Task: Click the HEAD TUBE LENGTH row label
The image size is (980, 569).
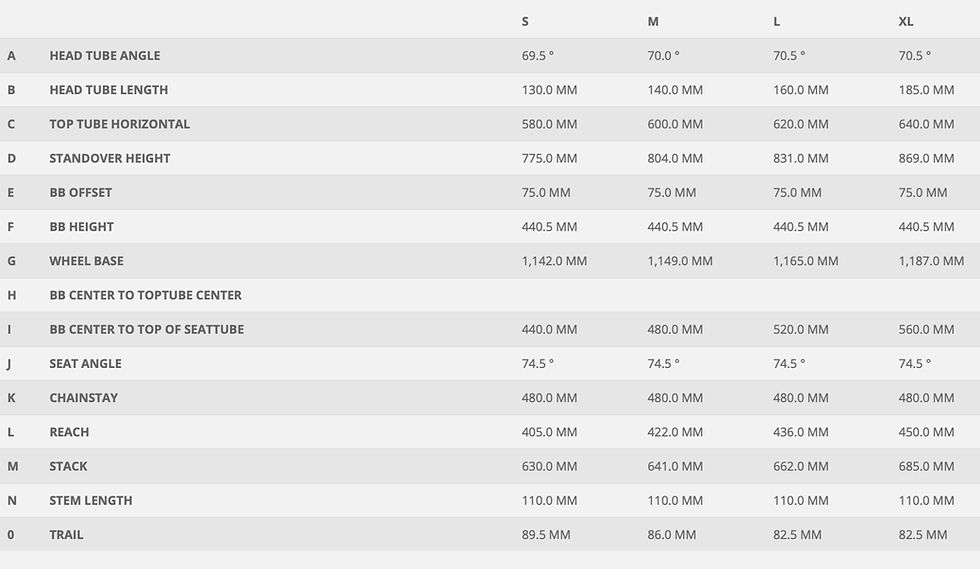Action: point(109,90)
